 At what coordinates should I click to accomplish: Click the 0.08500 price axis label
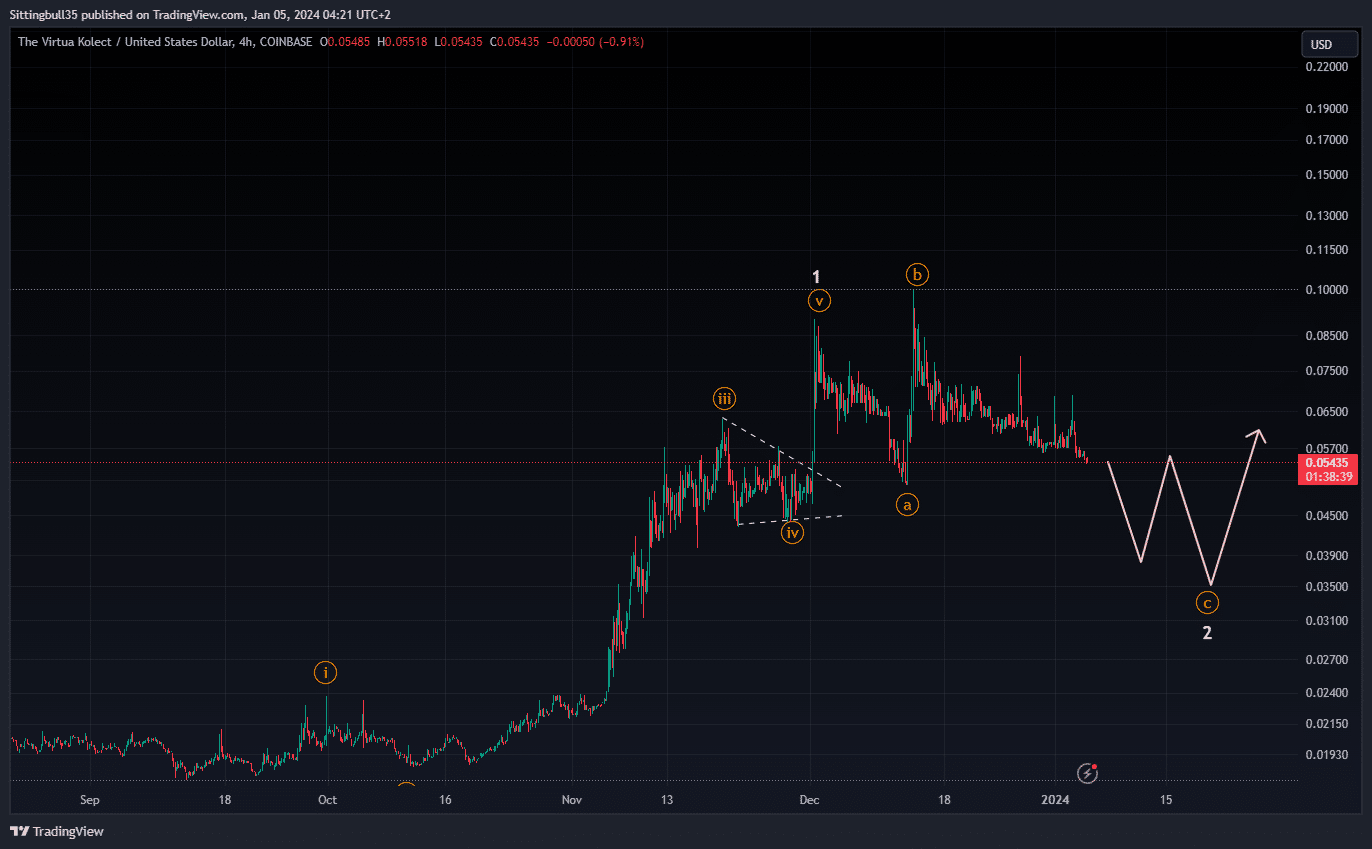(1327, 336)
